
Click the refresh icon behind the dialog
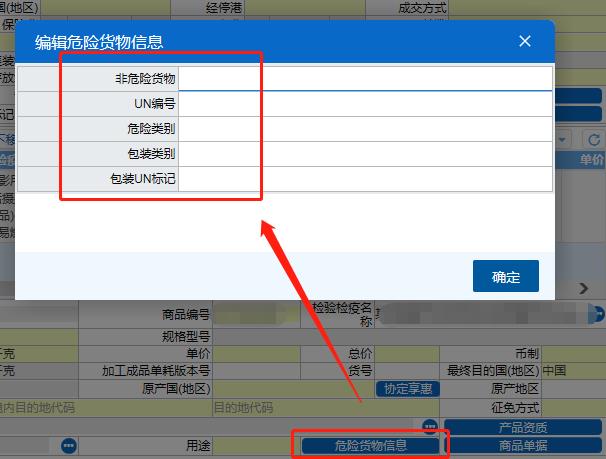pyautogui.click(x=595, y=139)
